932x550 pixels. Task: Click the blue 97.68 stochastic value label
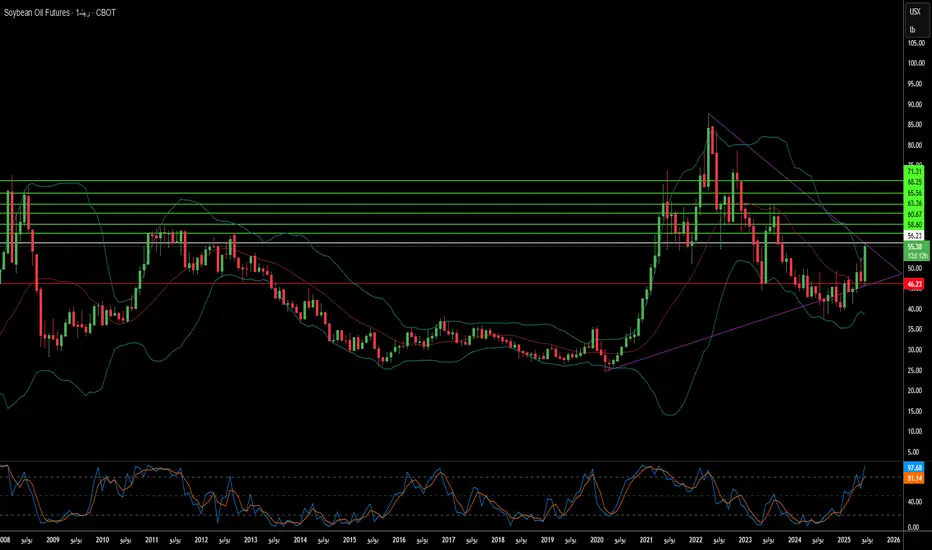point(914,468)
